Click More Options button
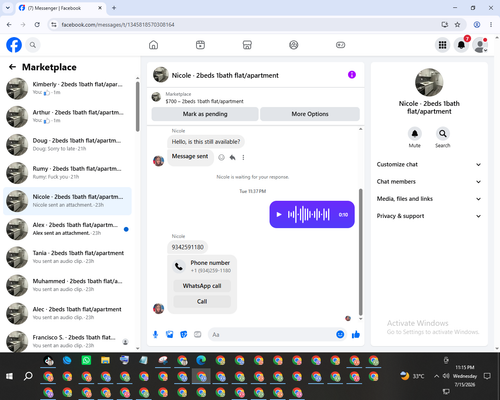The image size is (500, 400). point(310,114)
